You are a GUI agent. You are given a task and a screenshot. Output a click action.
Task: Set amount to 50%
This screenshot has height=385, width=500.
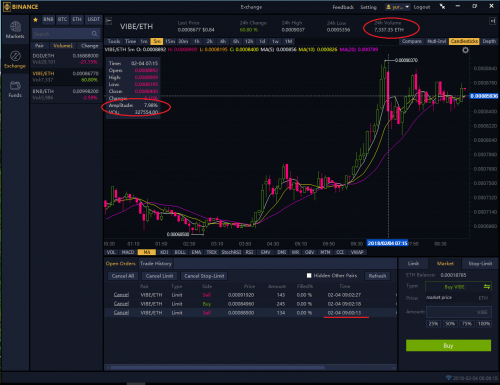point(450,323)
